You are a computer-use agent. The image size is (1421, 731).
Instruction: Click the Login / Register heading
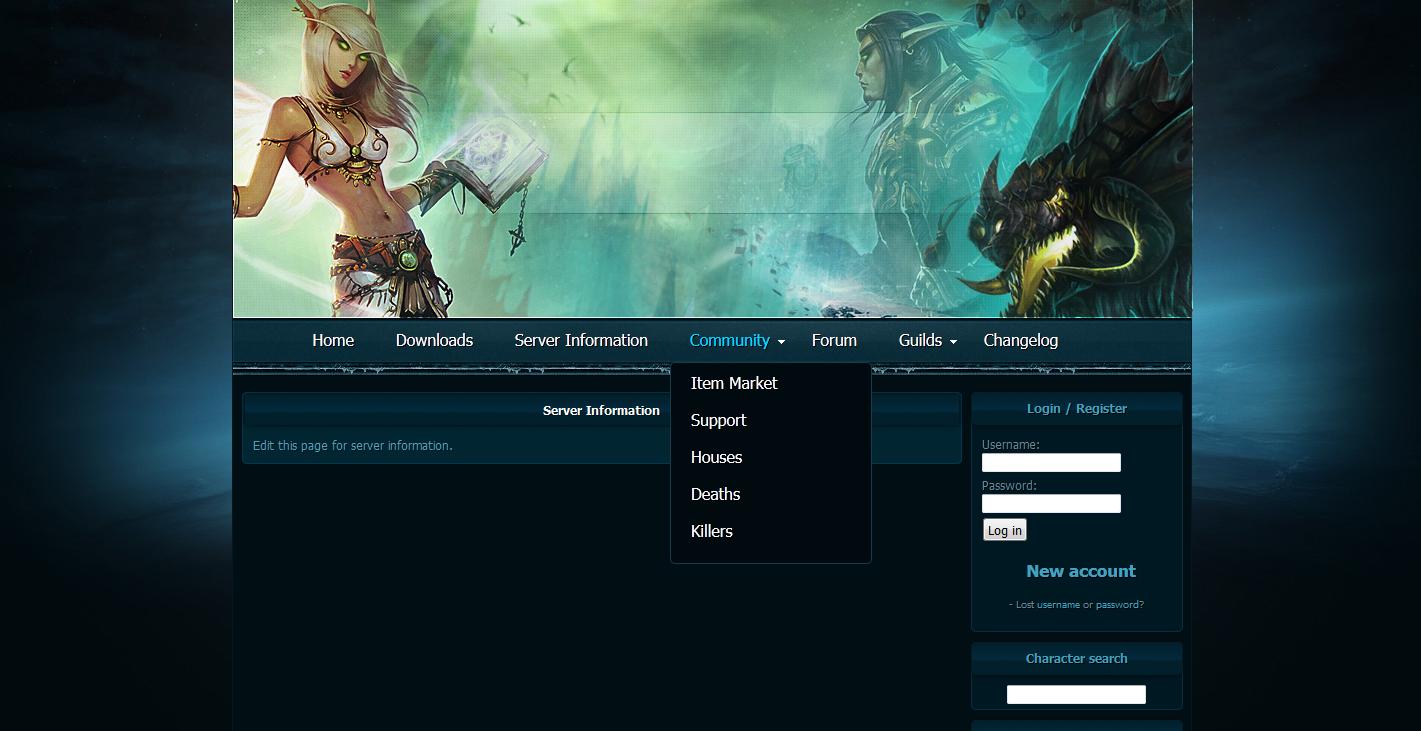tap(1076, 408)
